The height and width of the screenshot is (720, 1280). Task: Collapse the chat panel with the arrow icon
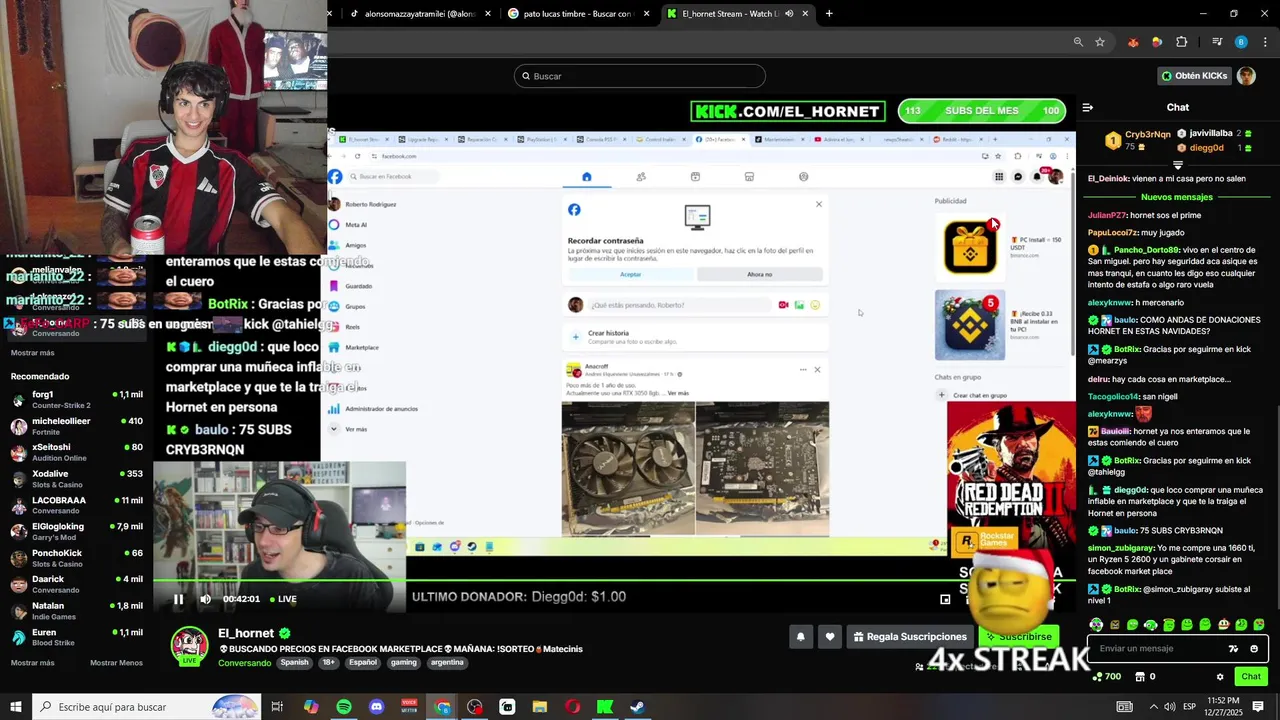pos(1088,107)
